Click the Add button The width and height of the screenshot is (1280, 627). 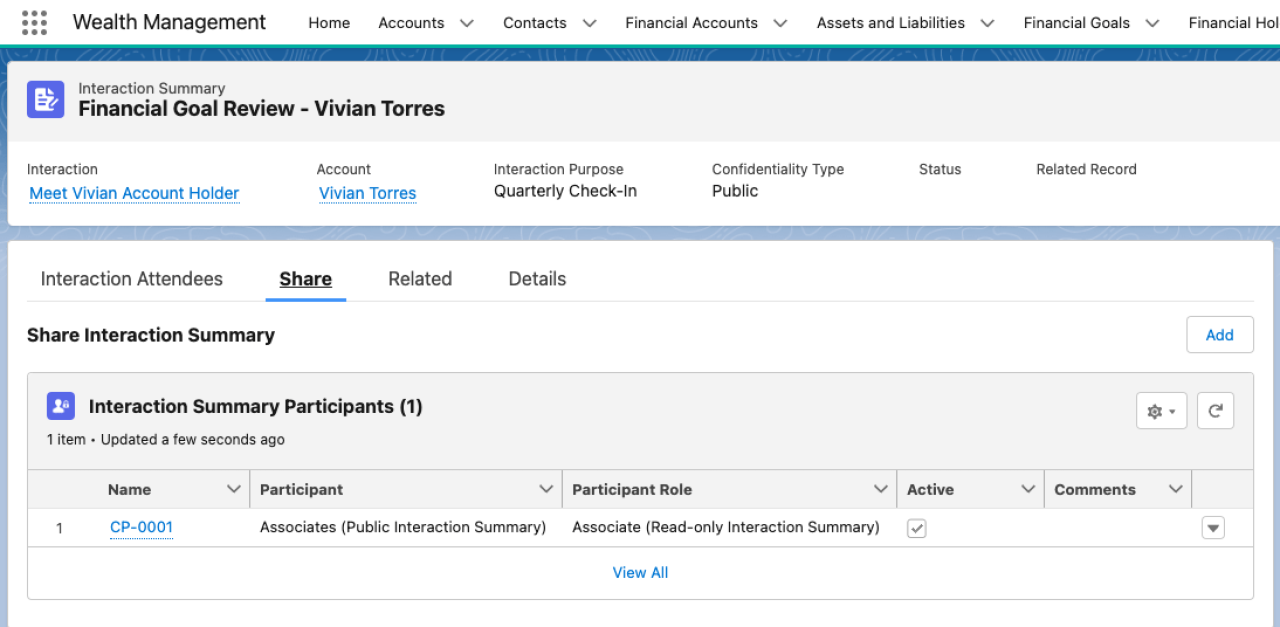(x=1220, y=335)
